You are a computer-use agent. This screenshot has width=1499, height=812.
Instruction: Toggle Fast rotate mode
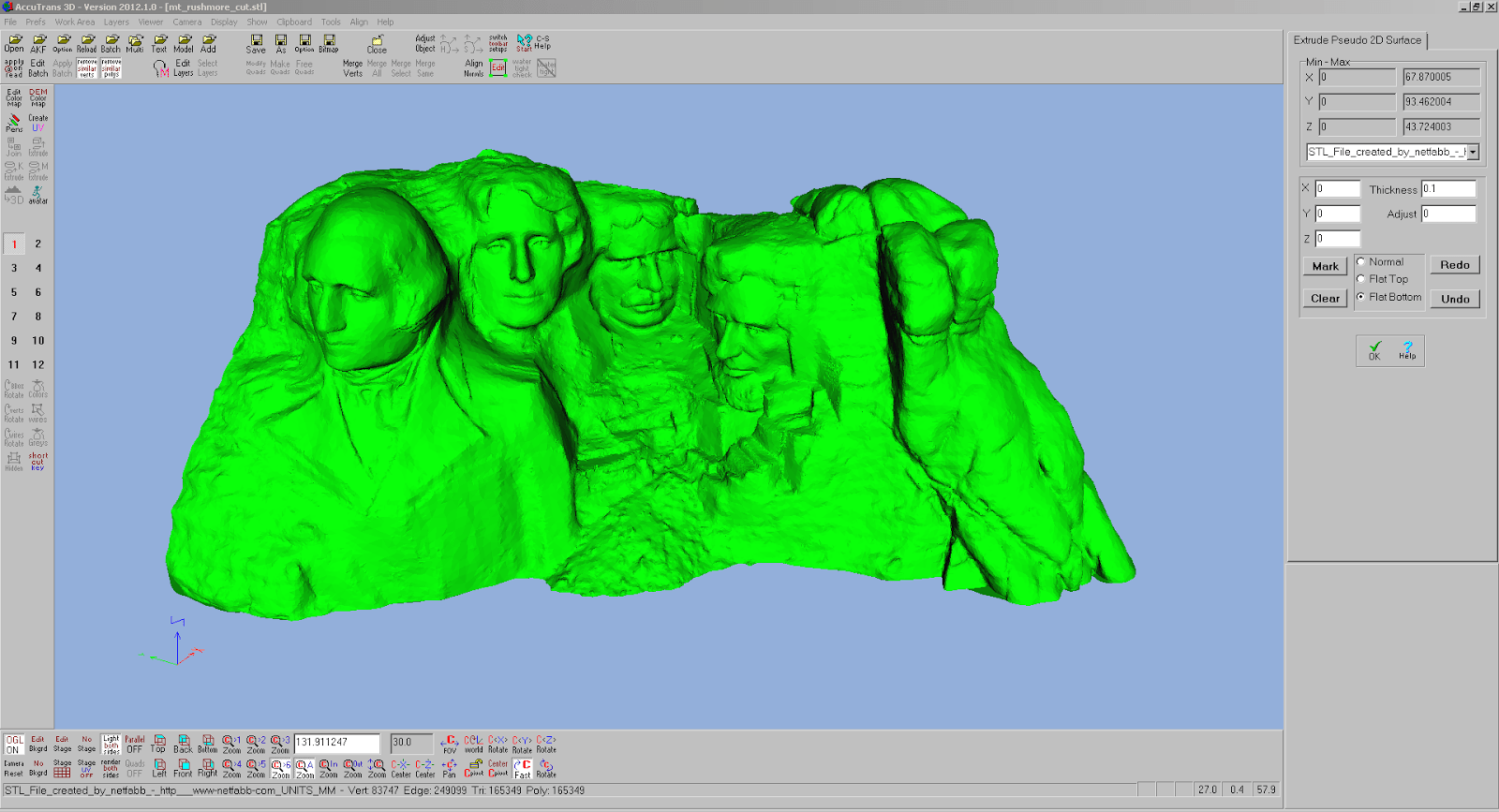click(523, 769)
